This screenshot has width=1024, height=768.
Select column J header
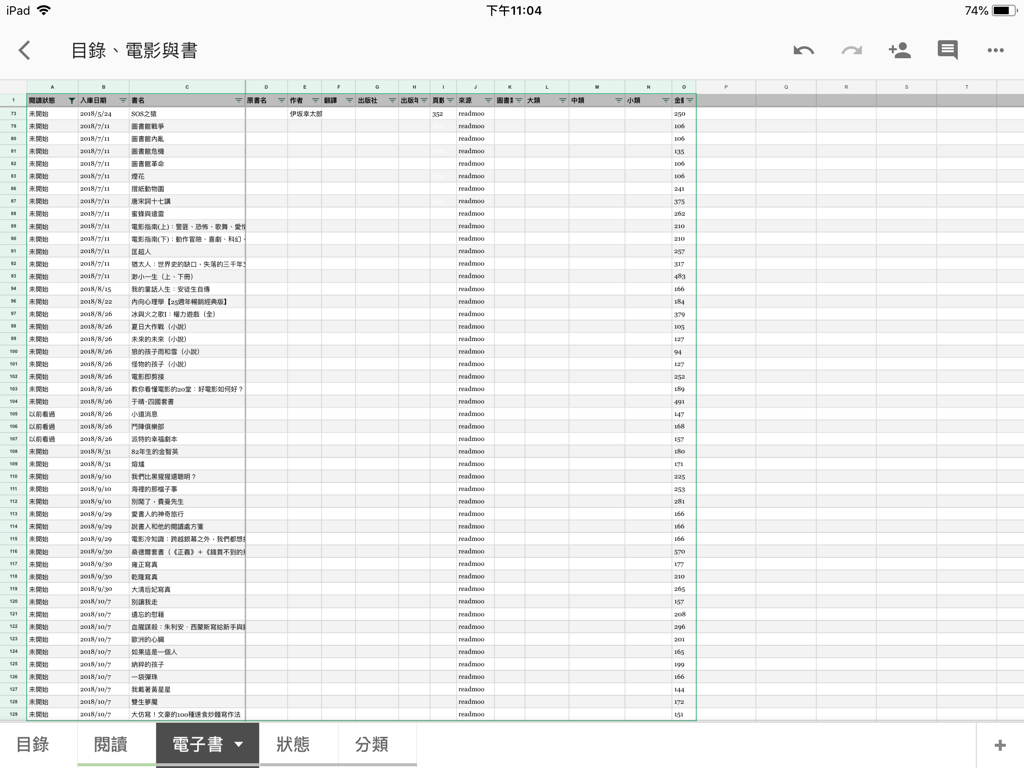pyautogui.click(x=475, y=87)
